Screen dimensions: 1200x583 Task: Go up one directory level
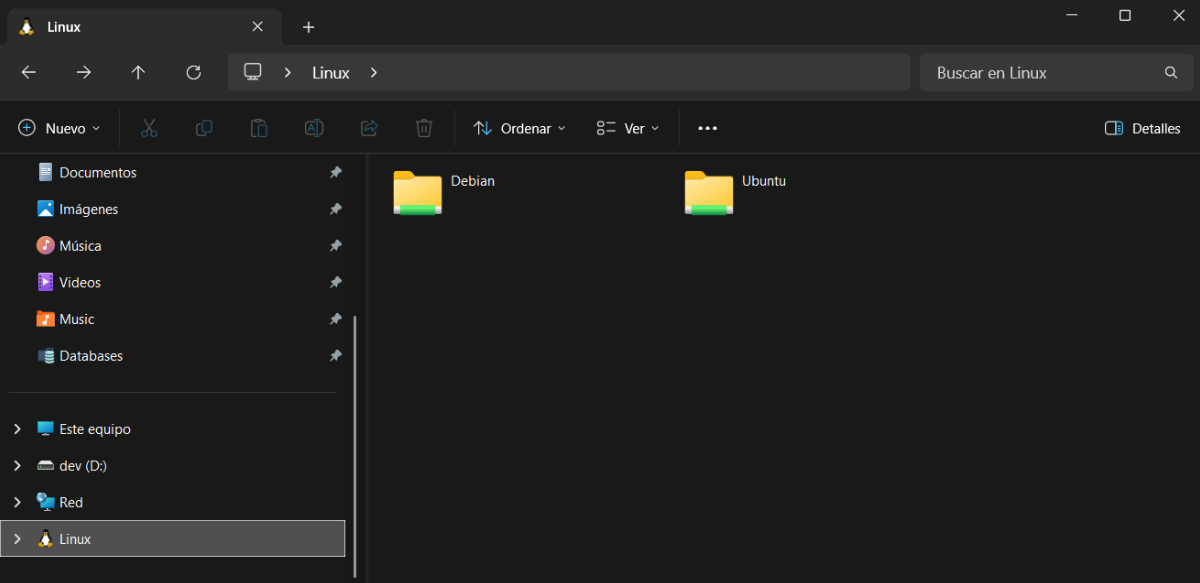tap(139, 72)
